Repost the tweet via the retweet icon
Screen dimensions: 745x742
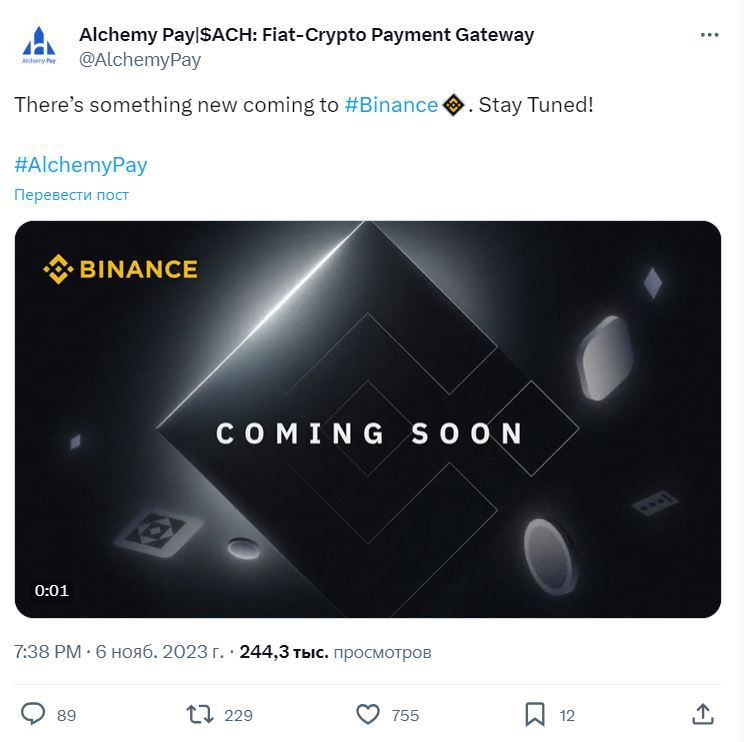200,714
